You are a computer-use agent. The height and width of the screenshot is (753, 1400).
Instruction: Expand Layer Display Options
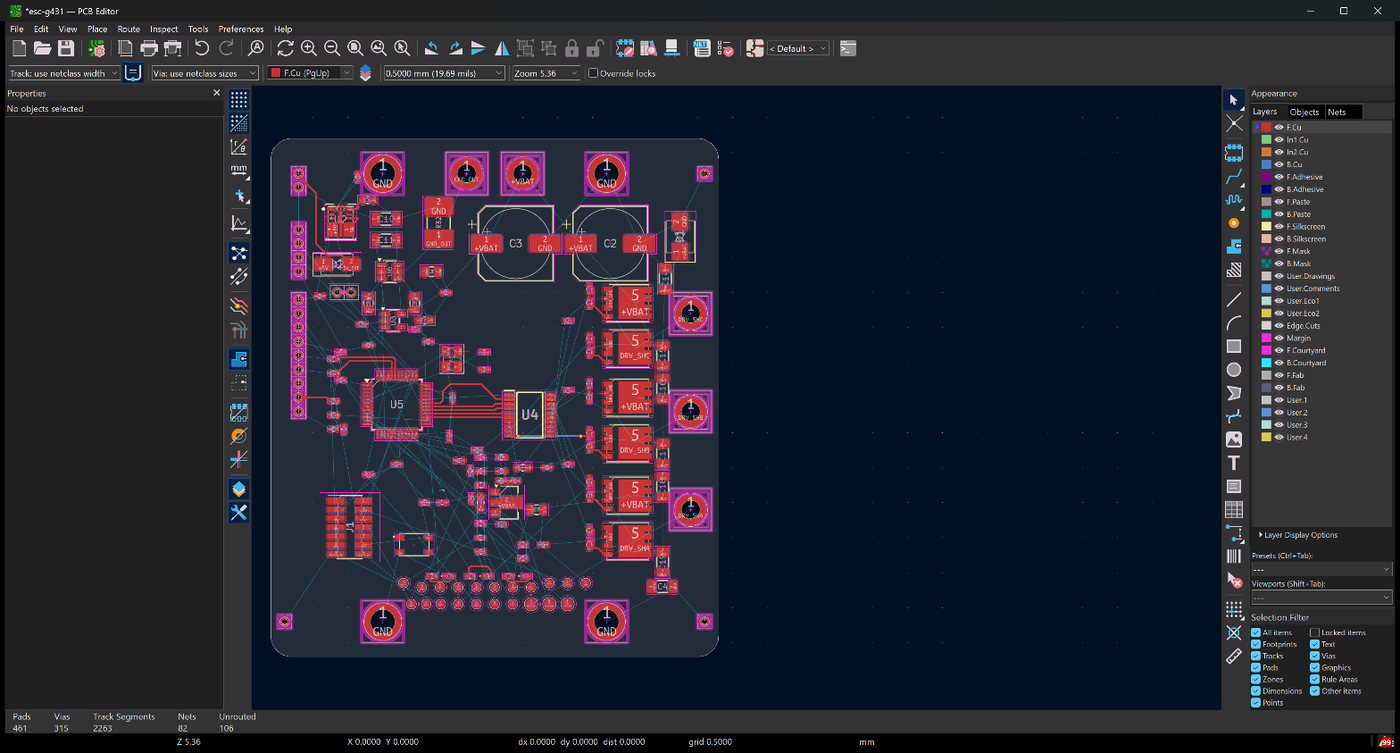coord(1298,535)
